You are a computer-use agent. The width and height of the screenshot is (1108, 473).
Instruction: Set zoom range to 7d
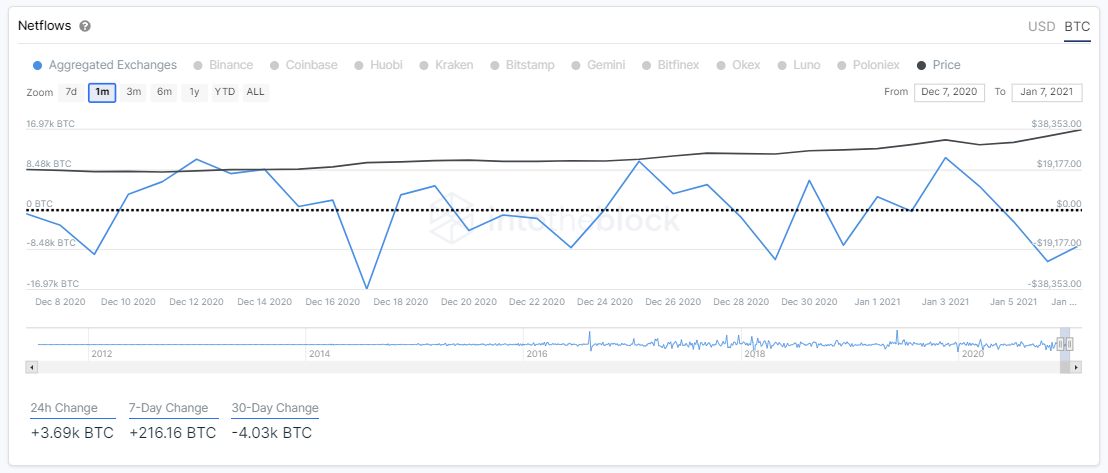coord(71,93)
